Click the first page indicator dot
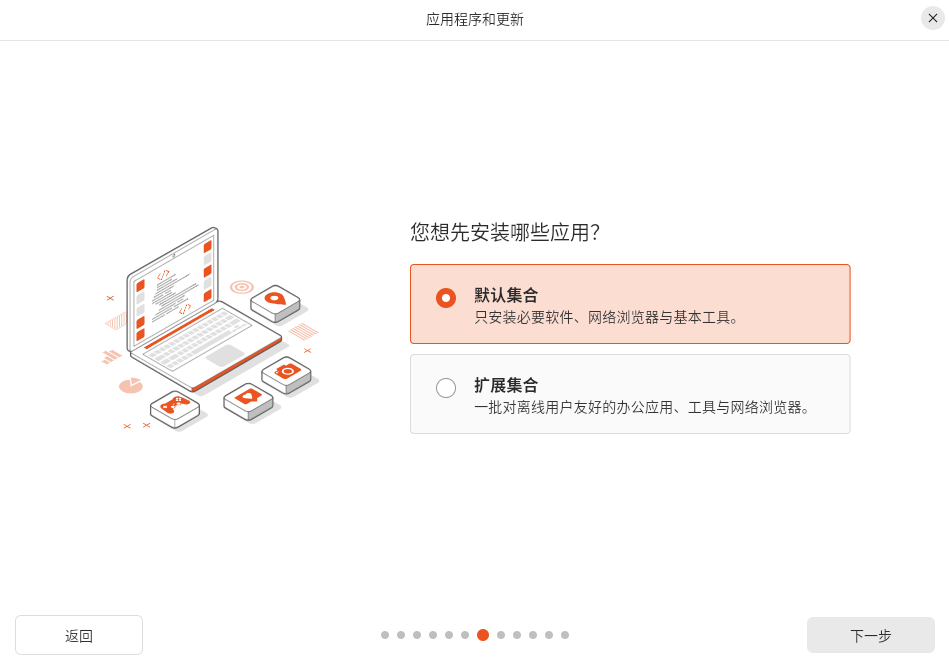This screenshot has height=672, width=949. [x=385, y=635]
